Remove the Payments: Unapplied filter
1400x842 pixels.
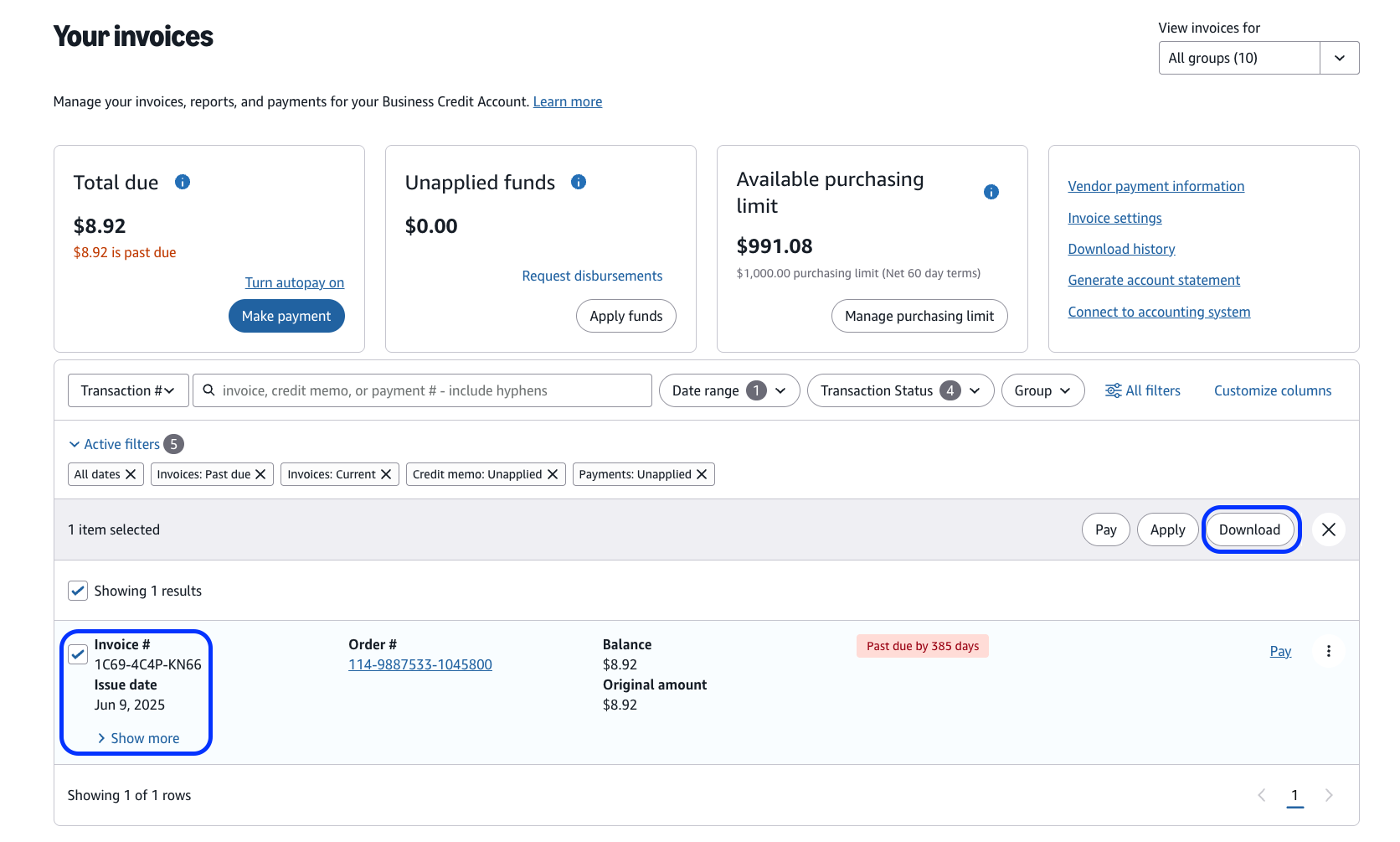702,474
